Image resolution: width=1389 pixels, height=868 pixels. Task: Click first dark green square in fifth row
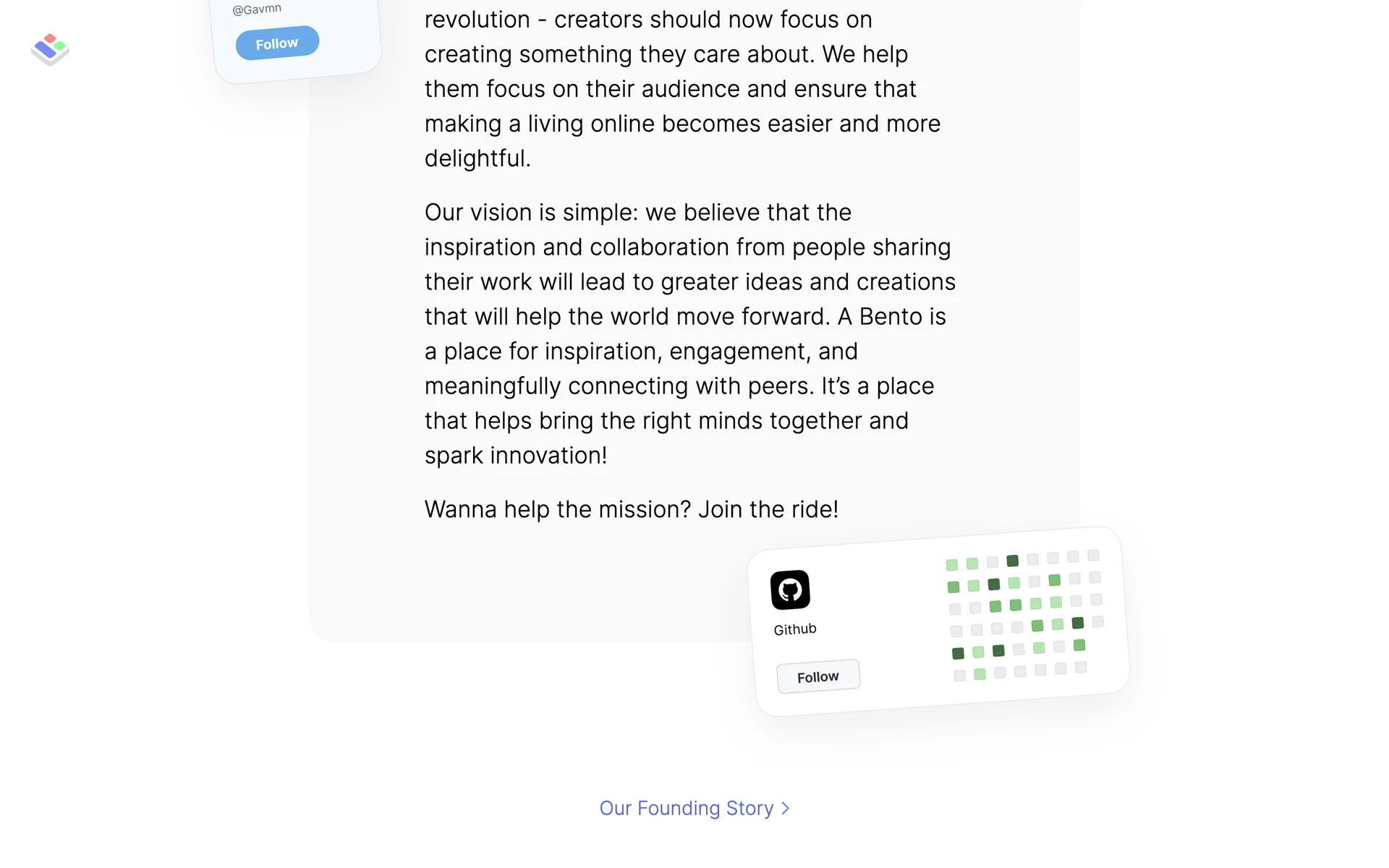(x=958, y=654)
